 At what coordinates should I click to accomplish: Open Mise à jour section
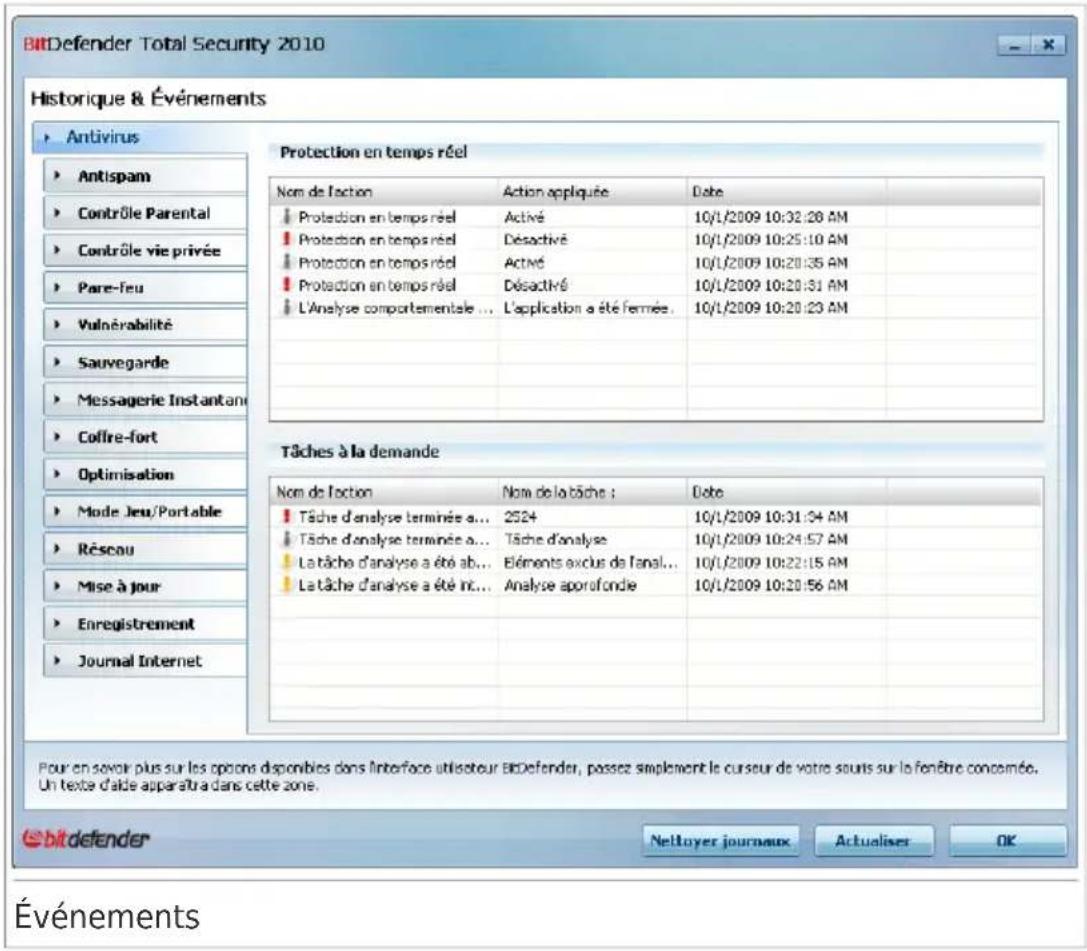coord(146,587)
